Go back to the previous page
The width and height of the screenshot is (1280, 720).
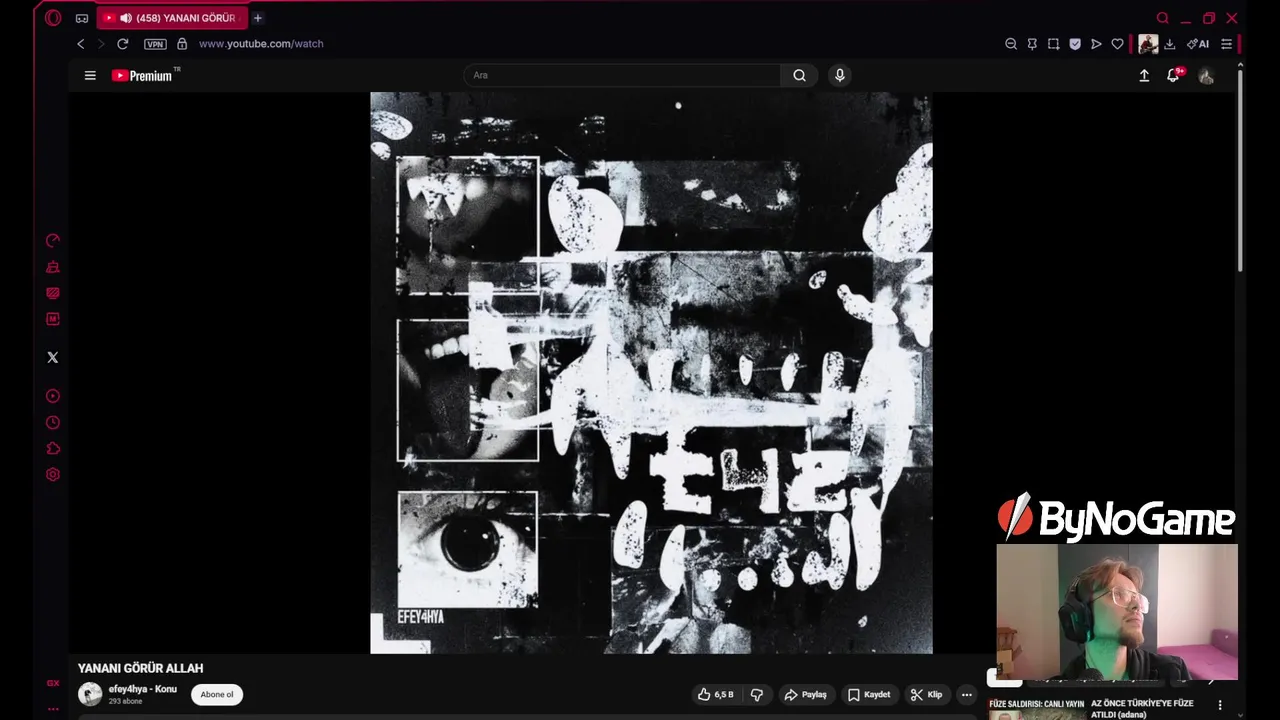pyautogui.click(x=81, y=44)
